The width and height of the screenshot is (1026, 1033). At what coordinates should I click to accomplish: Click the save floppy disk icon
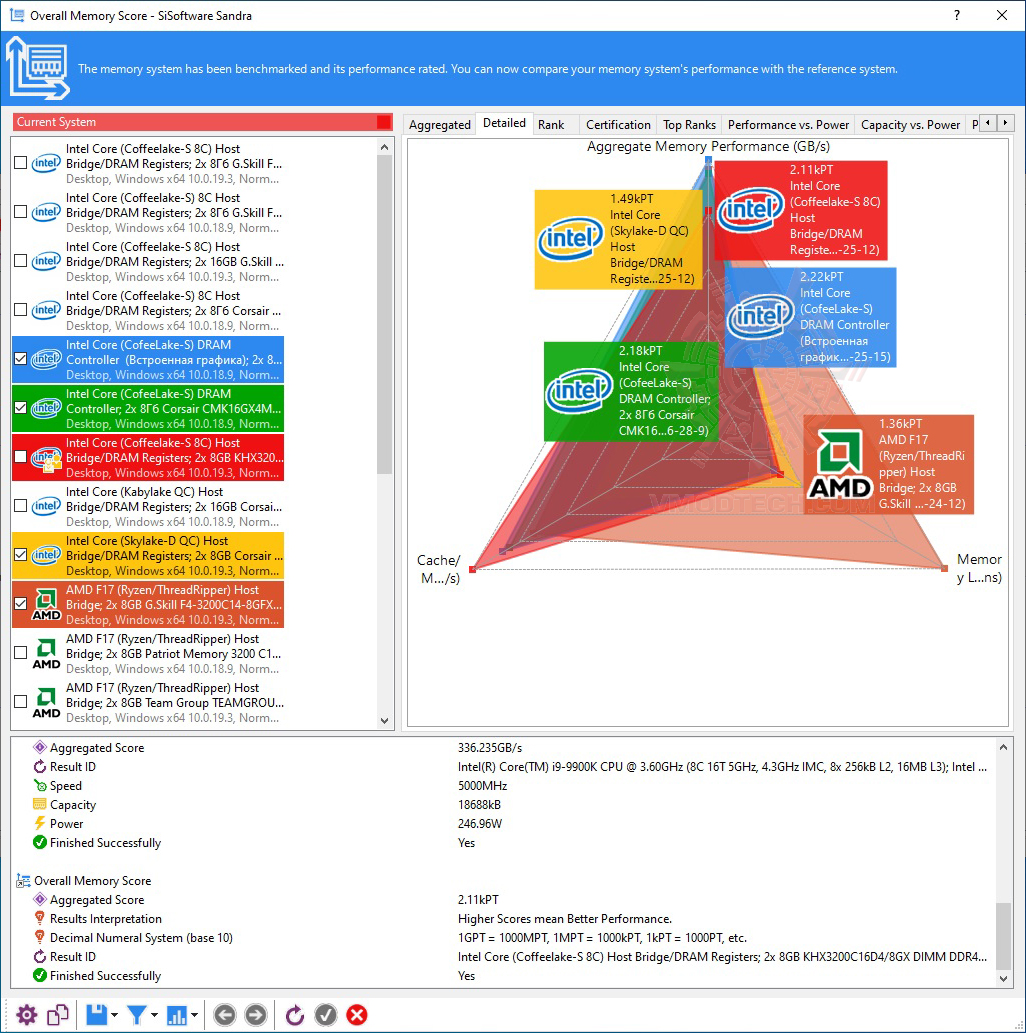(97, 1015)
